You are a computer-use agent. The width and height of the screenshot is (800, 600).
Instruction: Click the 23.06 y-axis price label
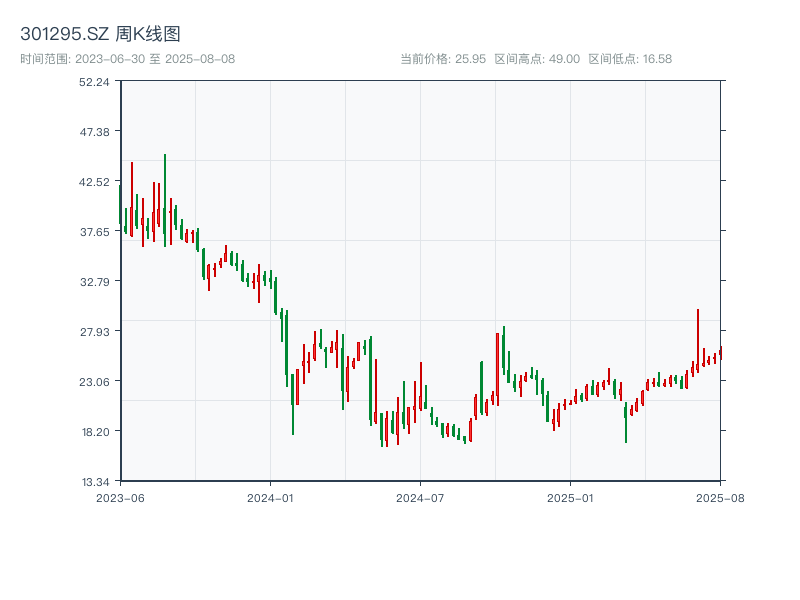point(94,382)
